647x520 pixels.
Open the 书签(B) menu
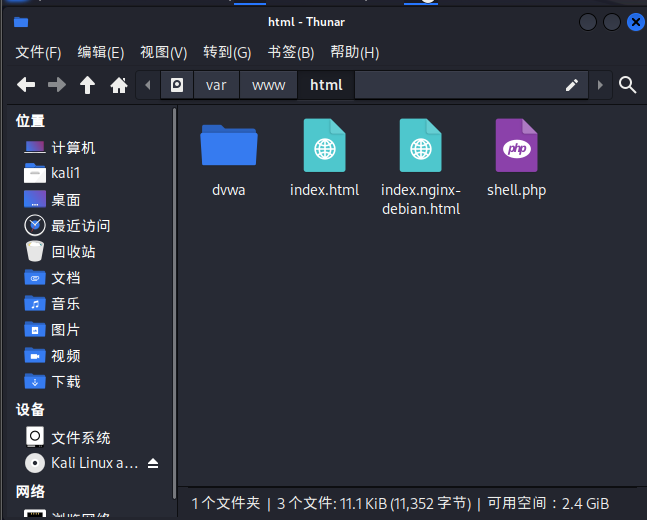pyautogui.click(x=290, y=52)
